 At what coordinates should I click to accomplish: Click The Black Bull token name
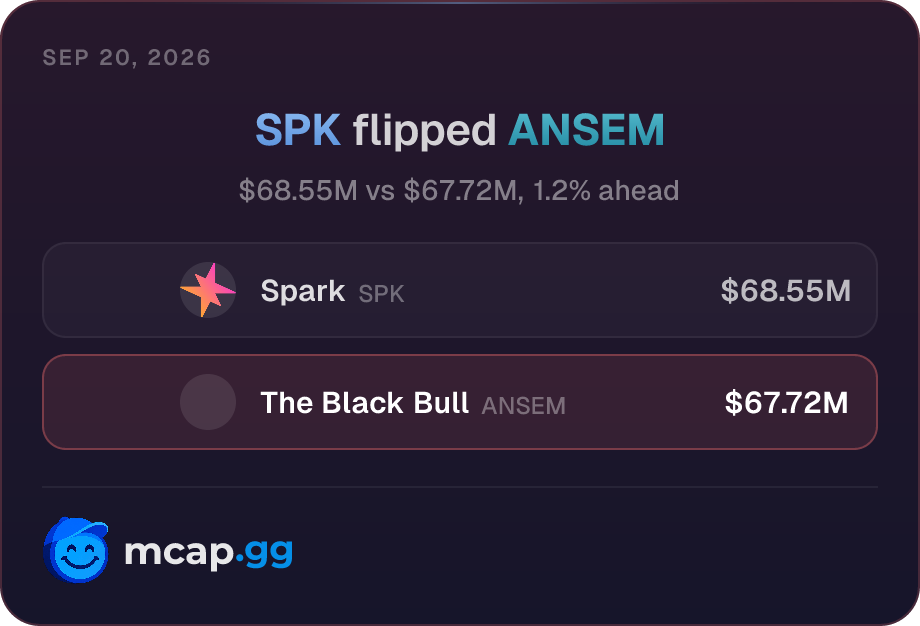(364, 403)
